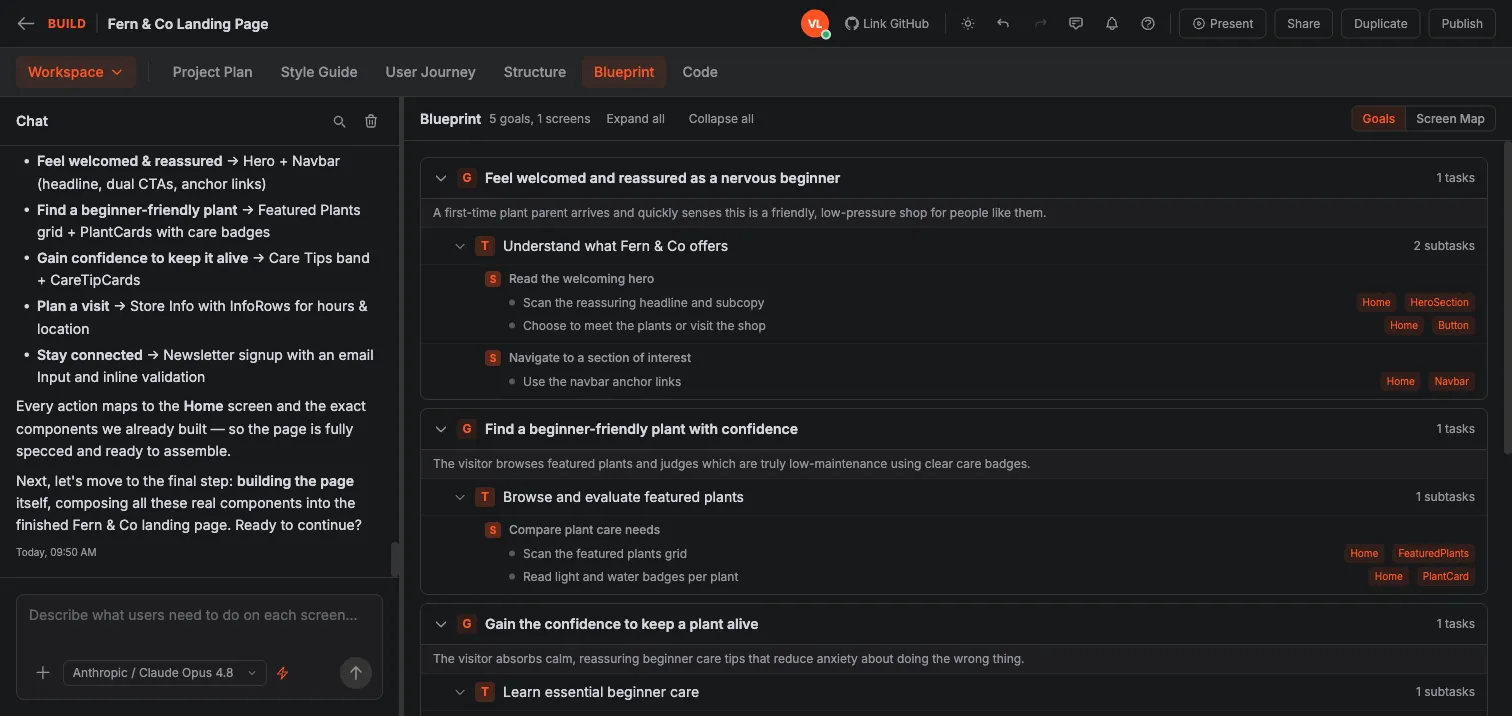Image resolution: width=1512 pixels, height=716 pixels.
Task: Click the plus attach icon in chat
Action: pyautogui.click(x=43, y=673)
